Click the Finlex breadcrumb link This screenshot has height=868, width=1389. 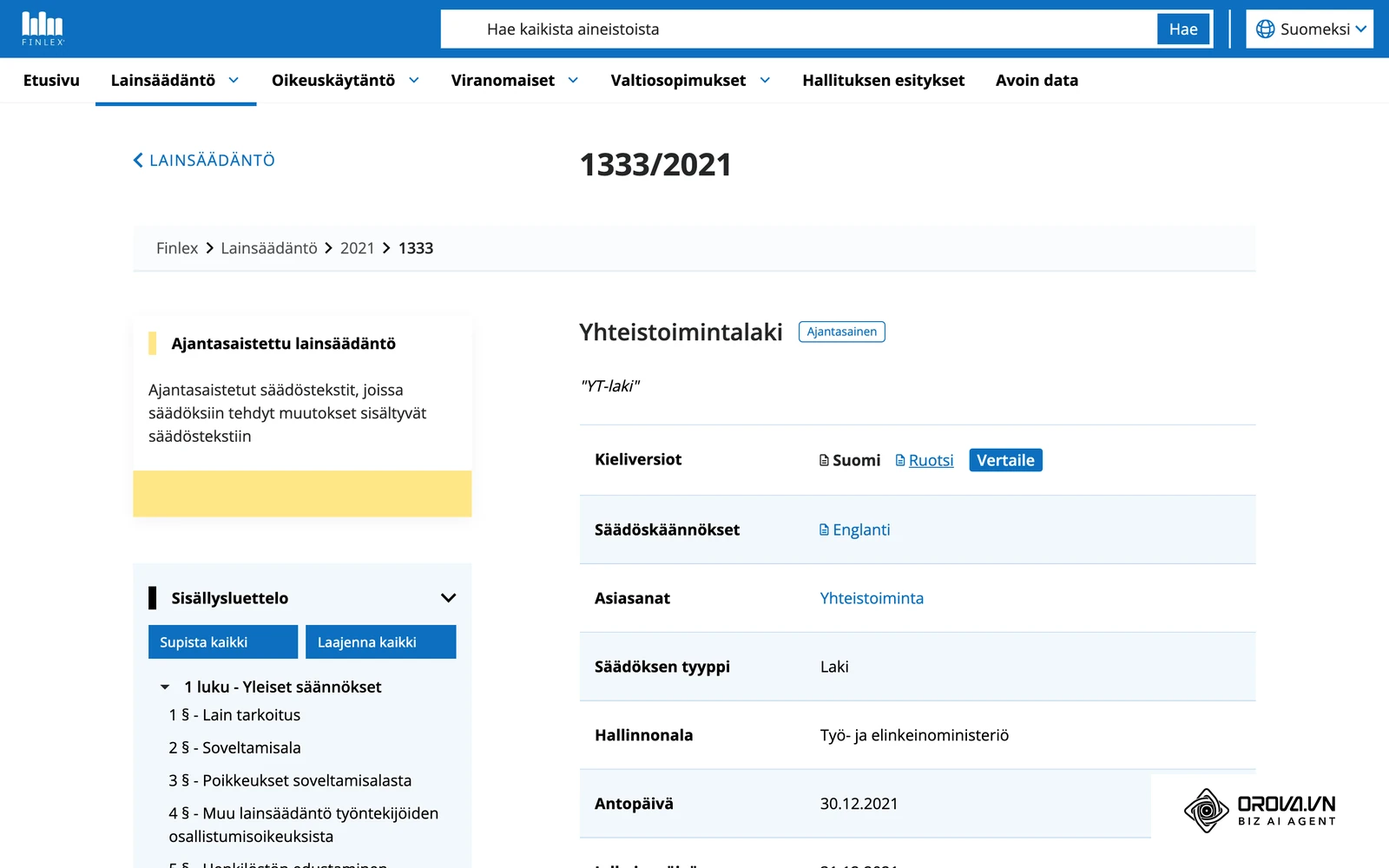coord(177,248)
